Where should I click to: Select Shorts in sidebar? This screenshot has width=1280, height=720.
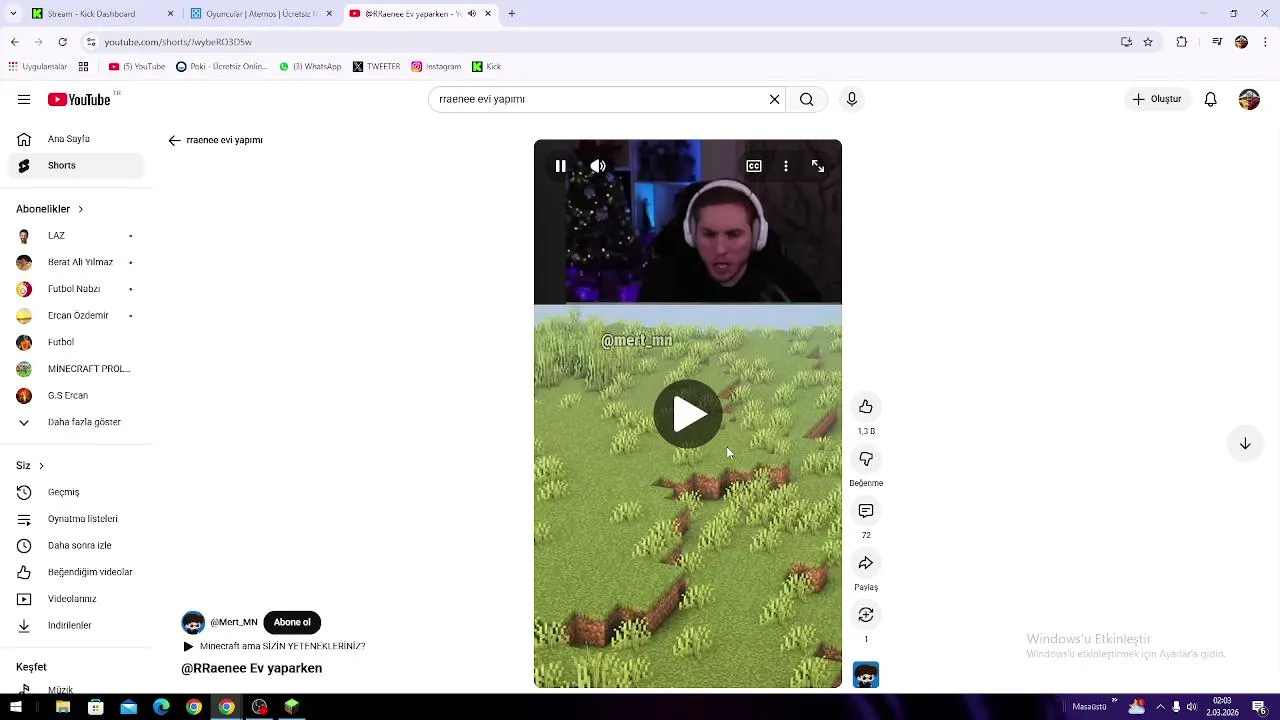point(76,166)
